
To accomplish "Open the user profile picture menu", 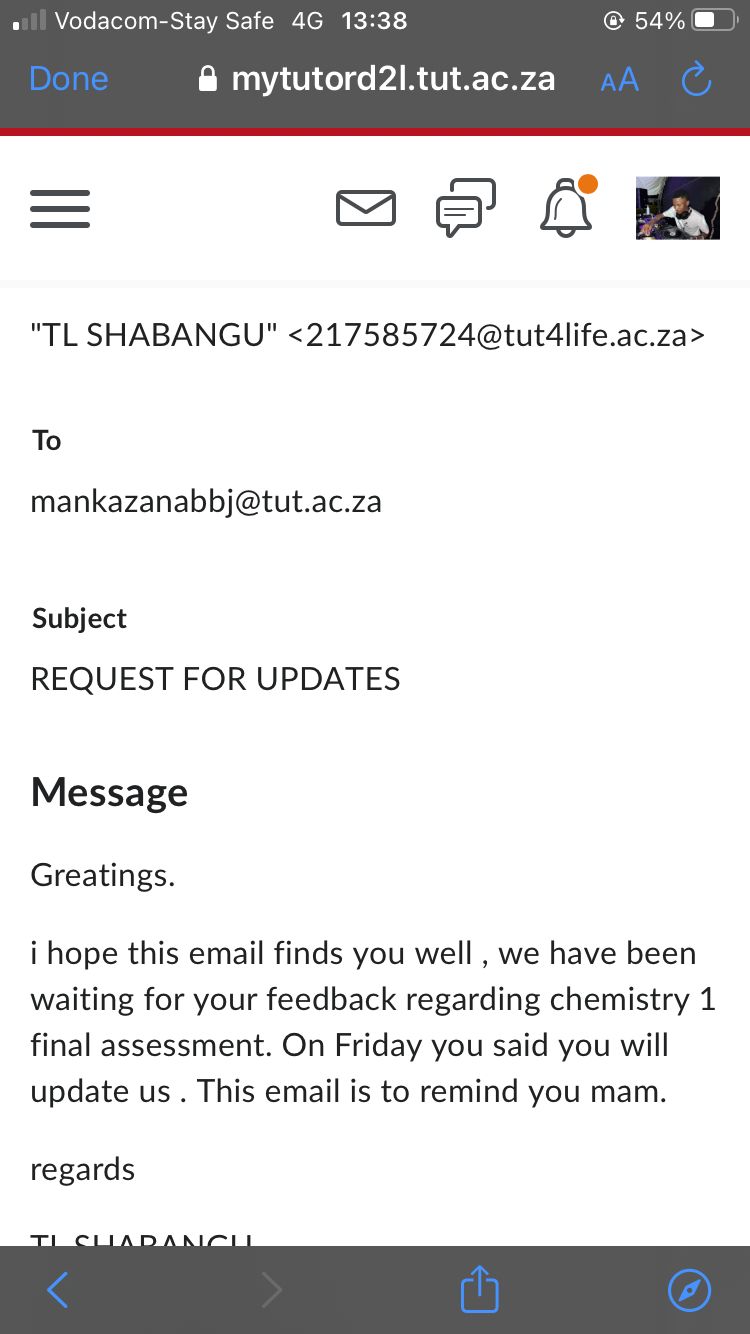I will click(678, 208).
